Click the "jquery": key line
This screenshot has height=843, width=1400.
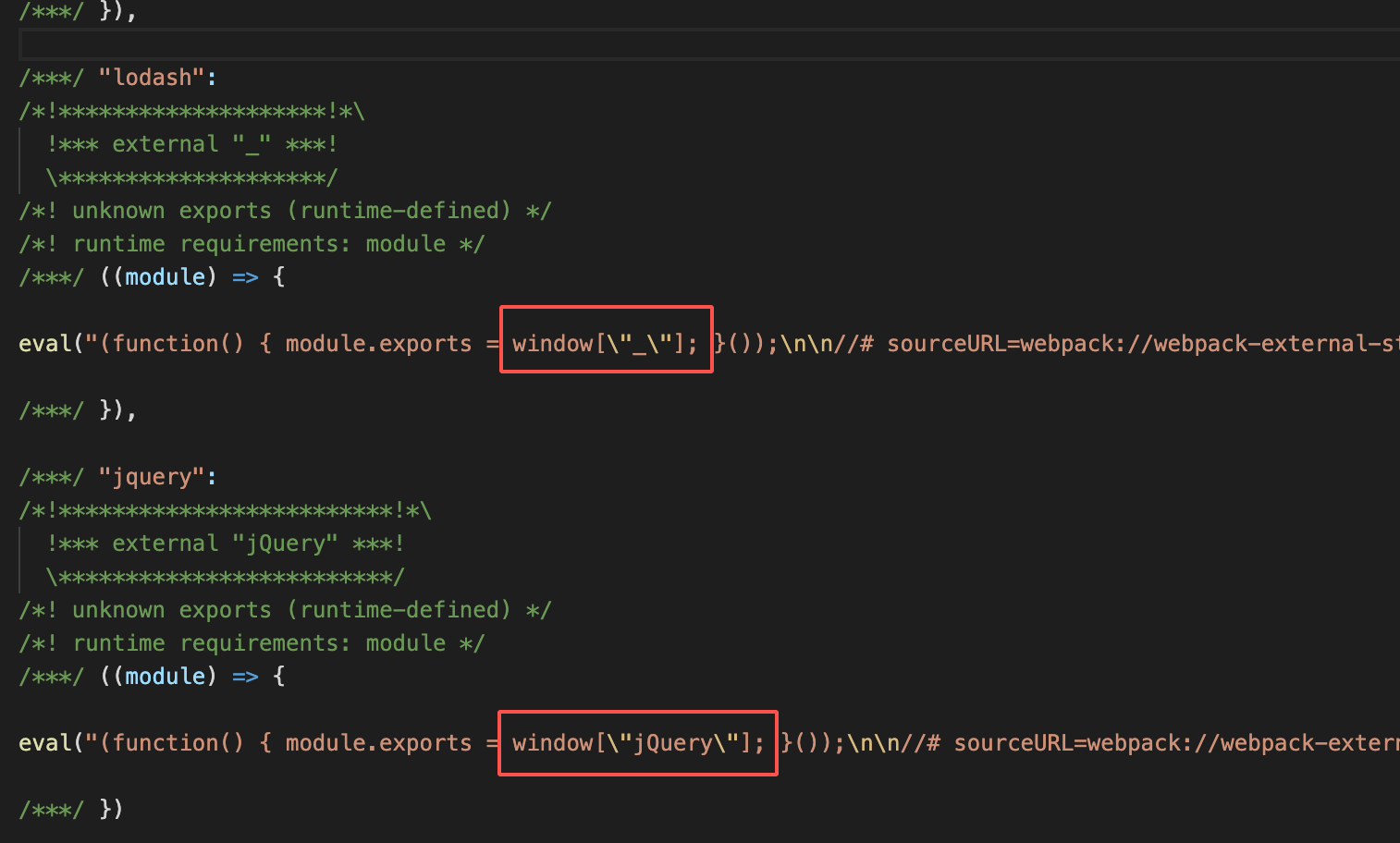click(x=117, y=477)
